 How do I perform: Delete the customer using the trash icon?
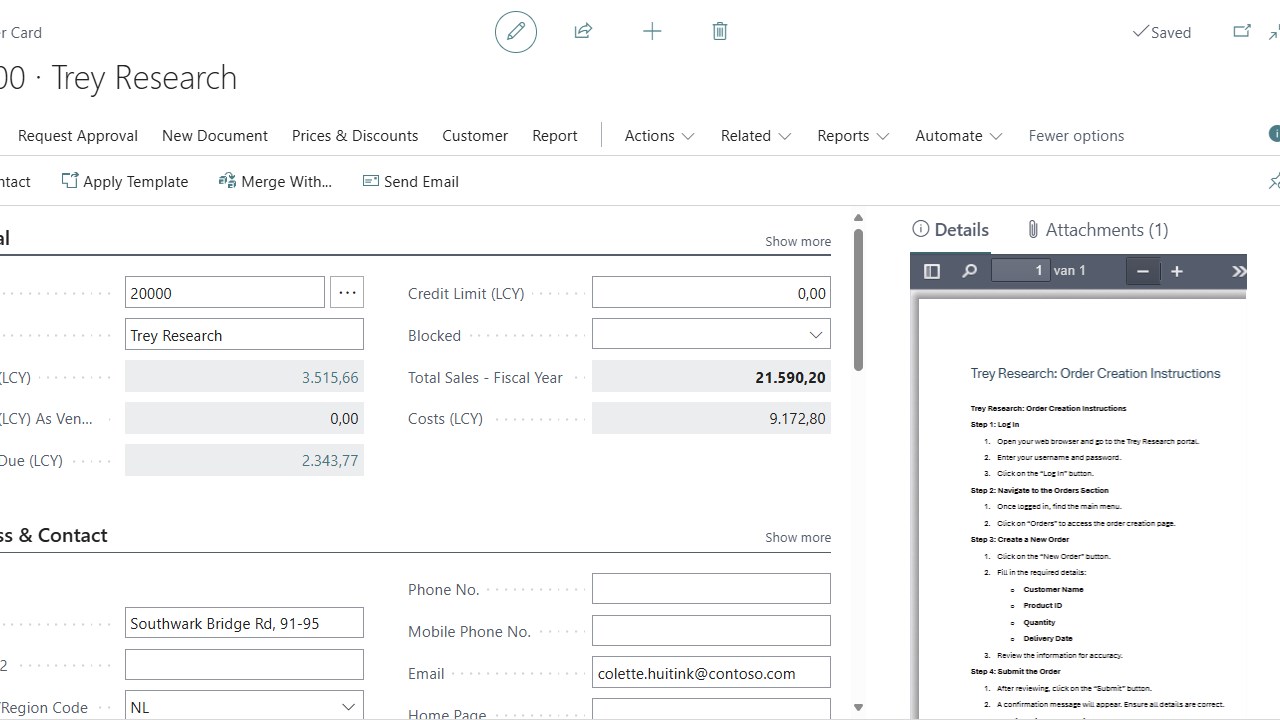click(720, 32)
